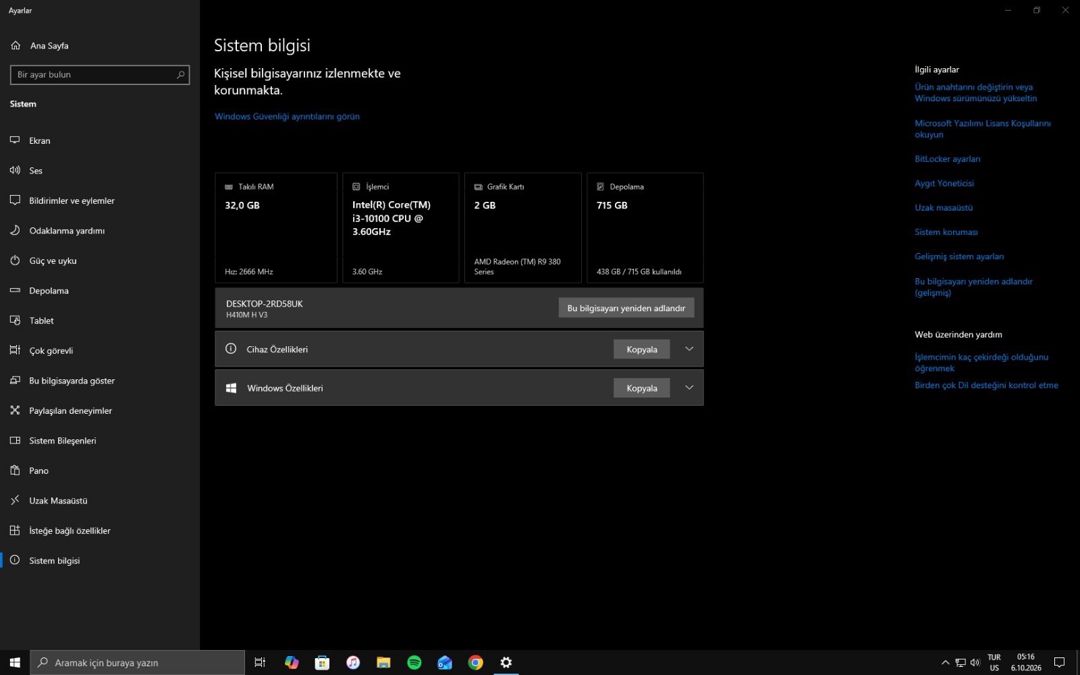Viewport: 1080px width, 675px height.
Task: Click the Güç ve uyku power icon
Action: point(15,260)
